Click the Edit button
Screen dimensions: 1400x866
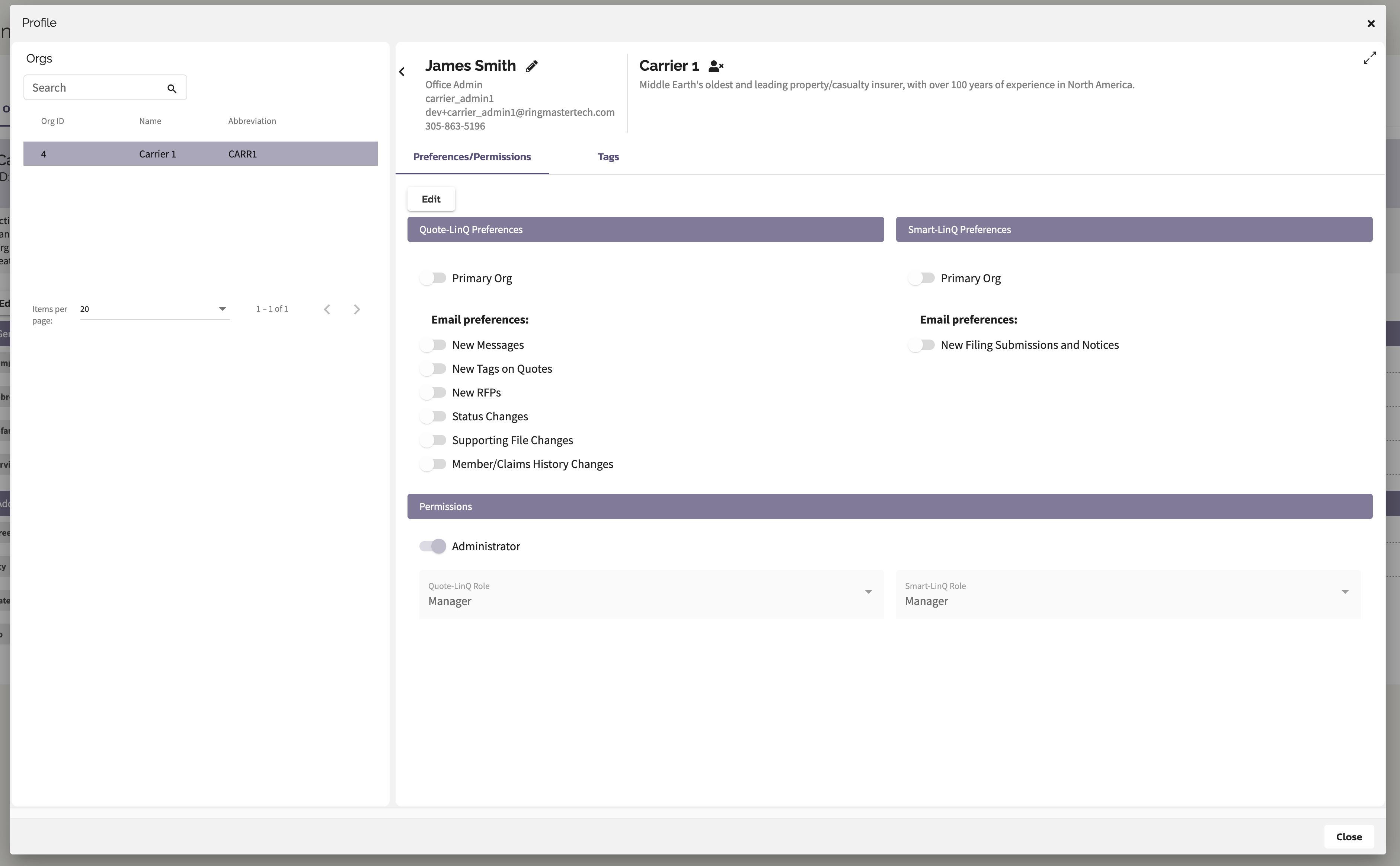[431, 199]
